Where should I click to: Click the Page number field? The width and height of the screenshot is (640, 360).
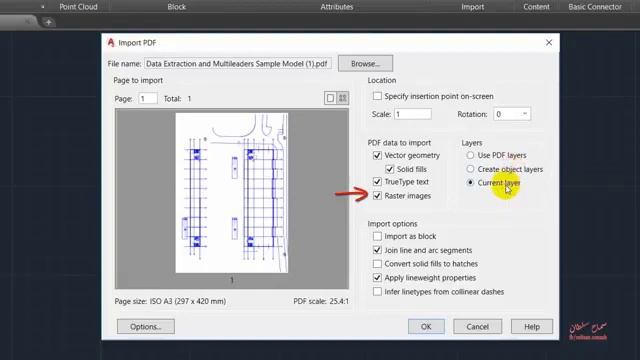pos(148,98)
